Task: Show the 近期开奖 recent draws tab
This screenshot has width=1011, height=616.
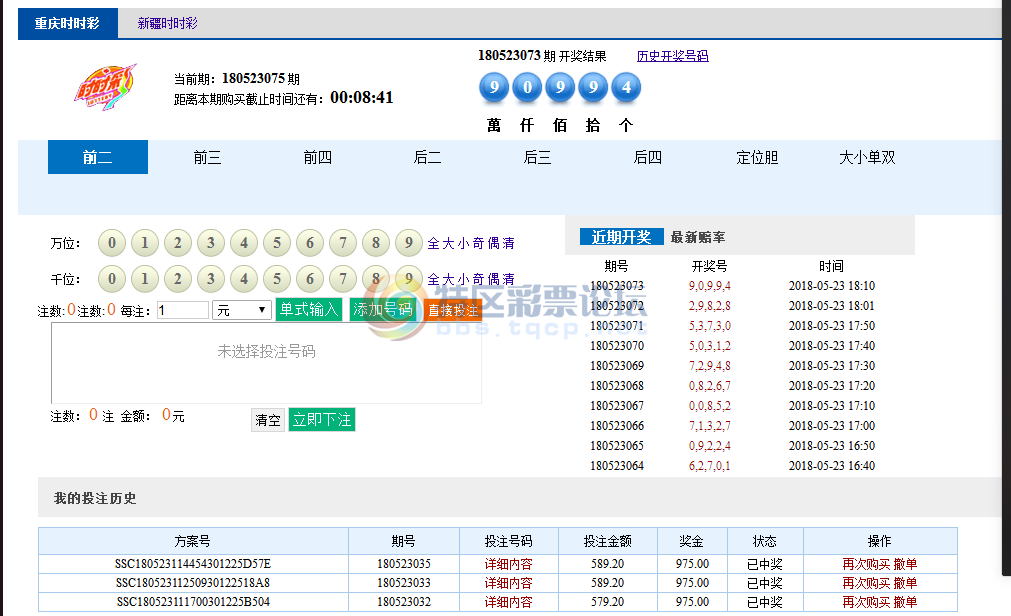Action: pyautogui.click(x=622, y=237)
